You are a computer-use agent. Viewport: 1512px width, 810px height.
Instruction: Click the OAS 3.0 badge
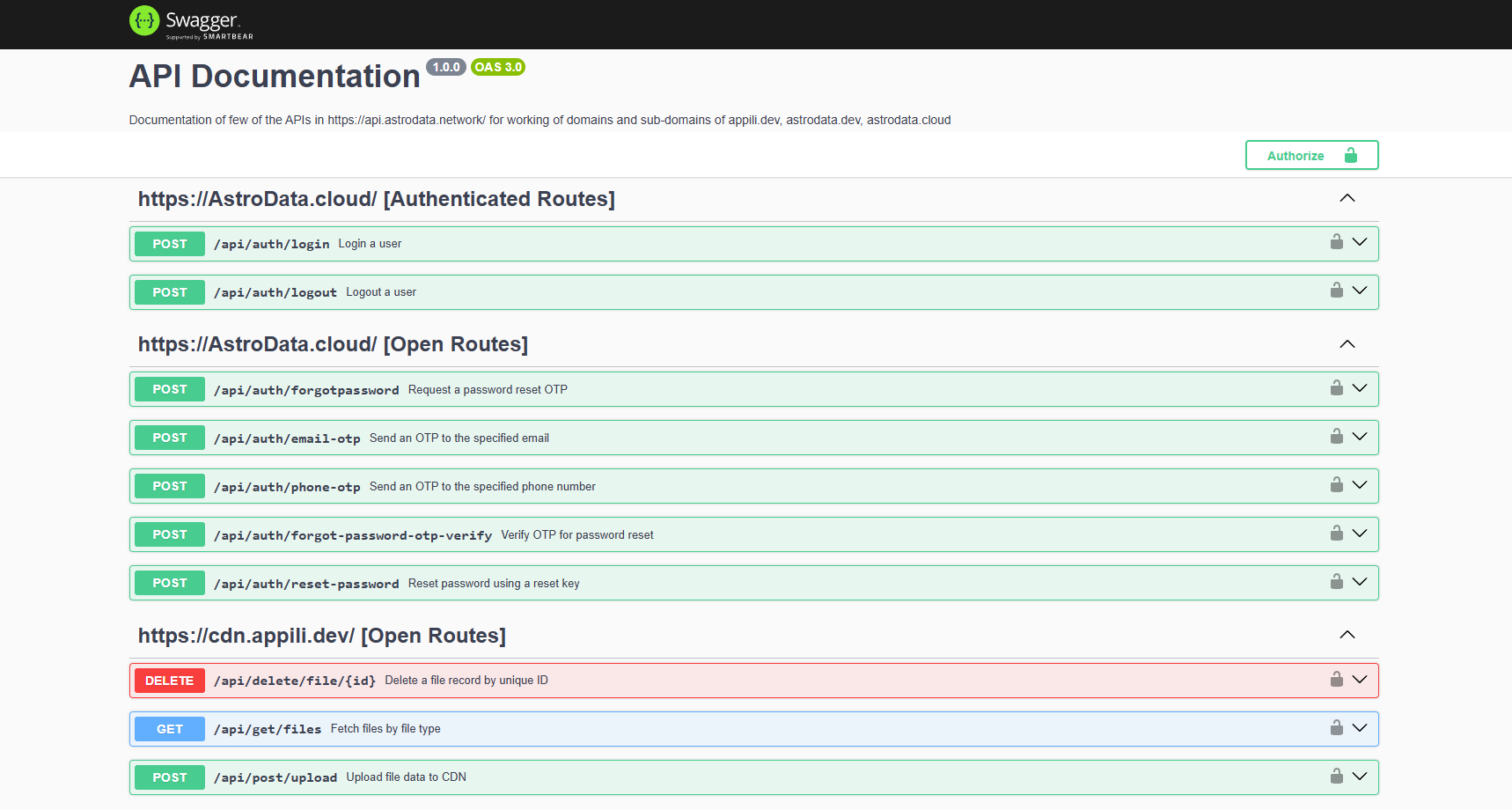coord(498,67)
